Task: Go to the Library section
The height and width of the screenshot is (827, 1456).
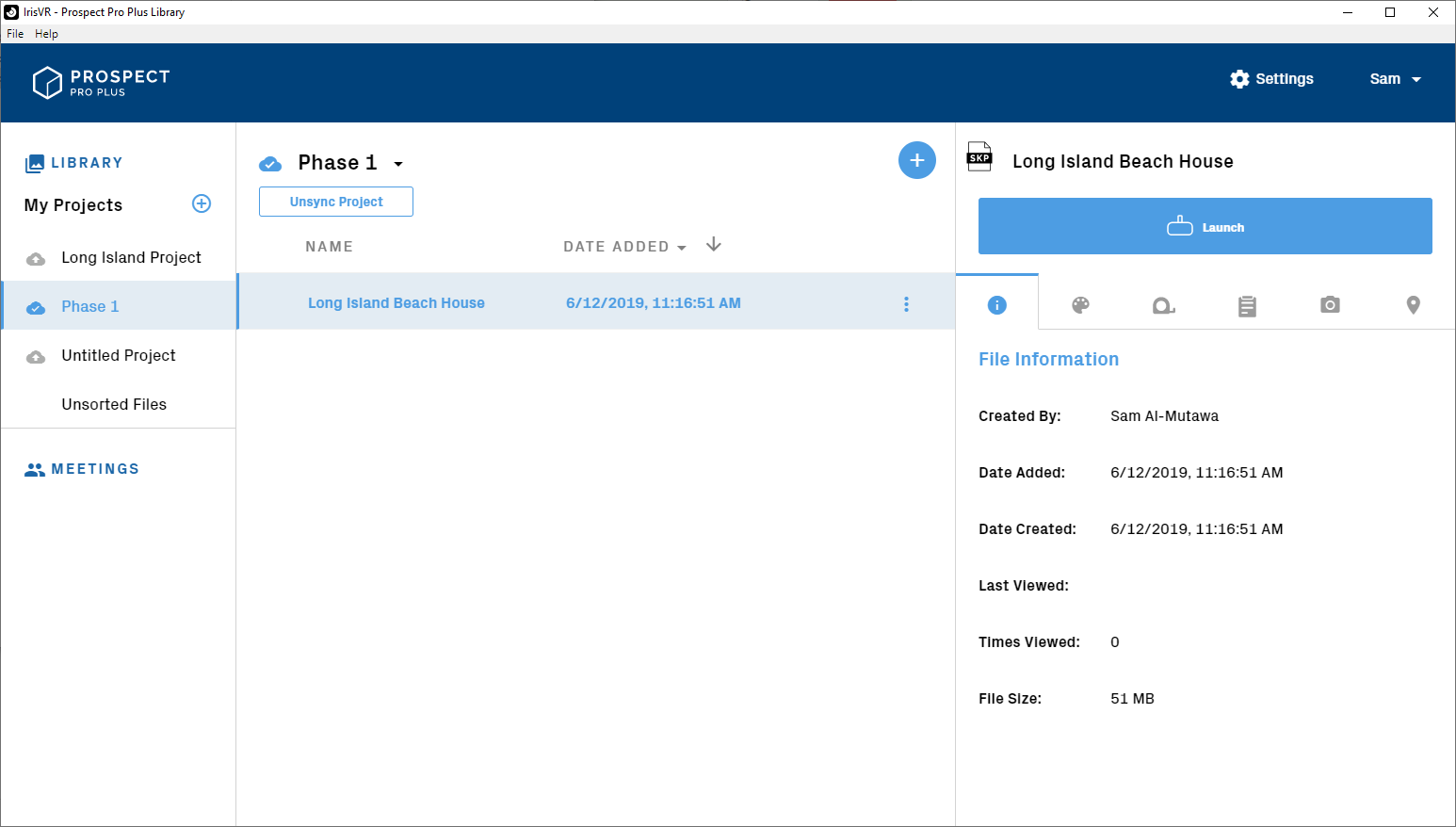Action: 73,163
